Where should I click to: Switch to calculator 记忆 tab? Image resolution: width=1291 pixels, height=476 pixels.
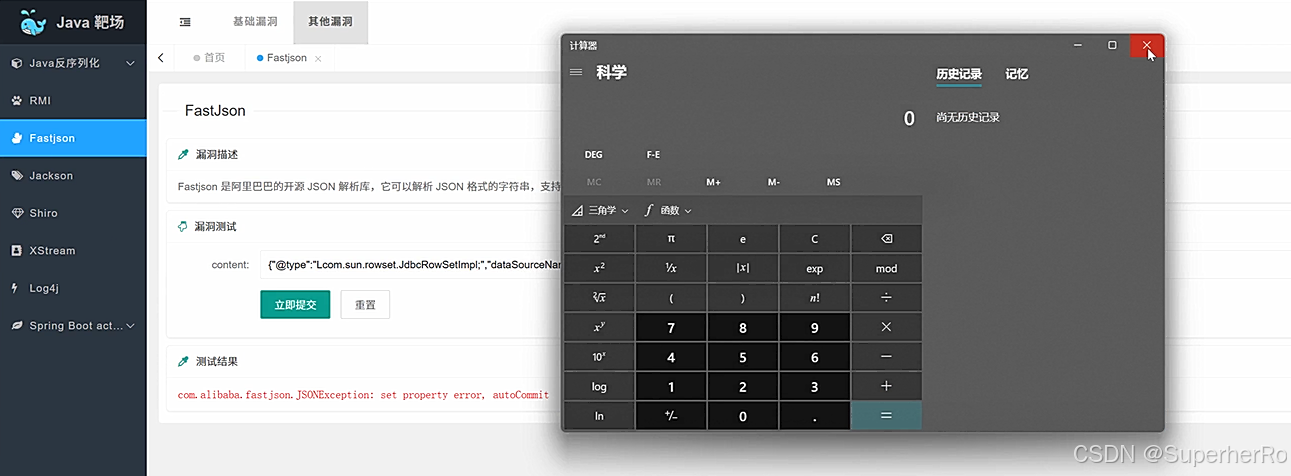[1017, 74]
